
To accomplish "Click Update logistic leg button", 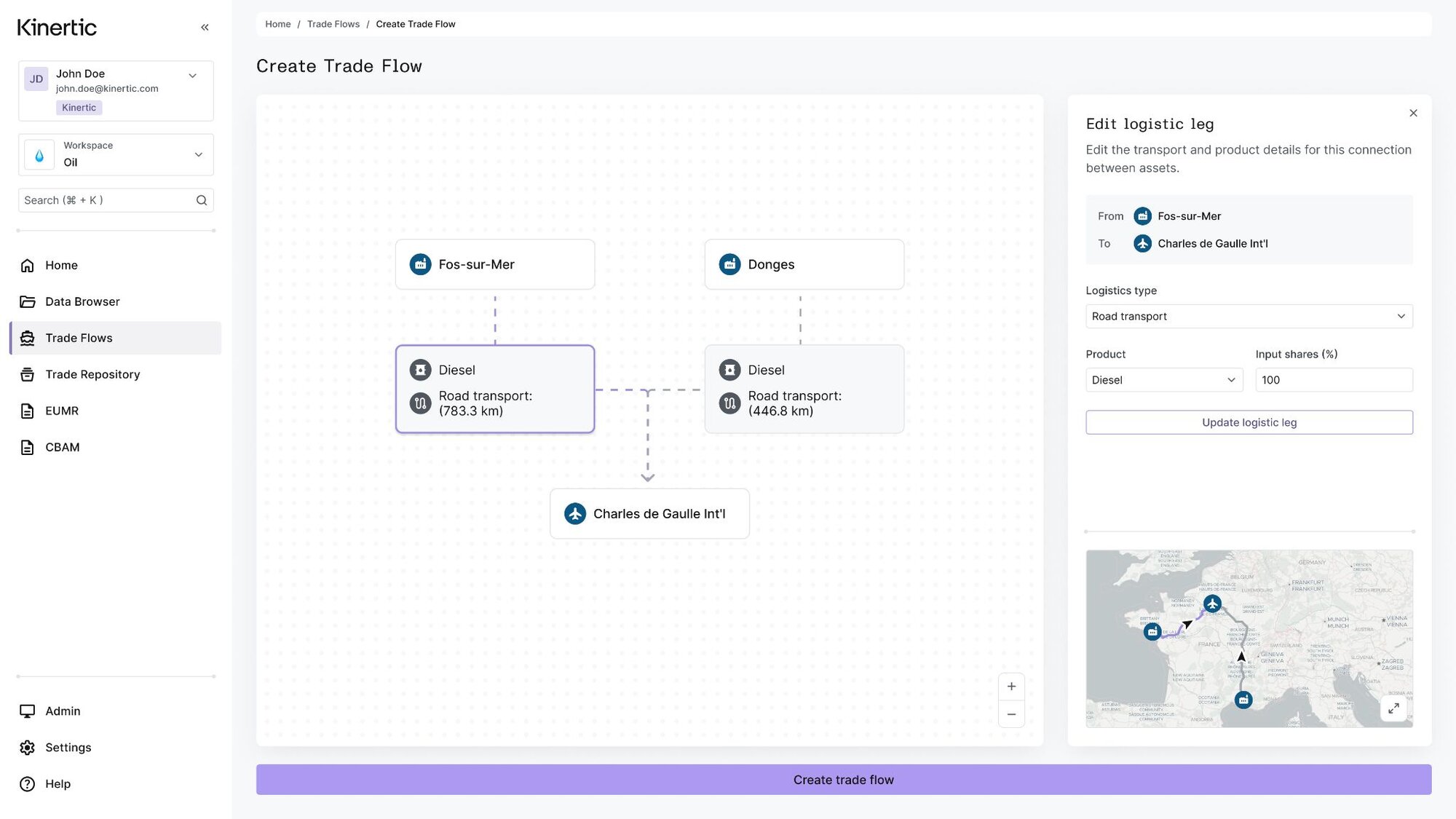I will 1249,422.
